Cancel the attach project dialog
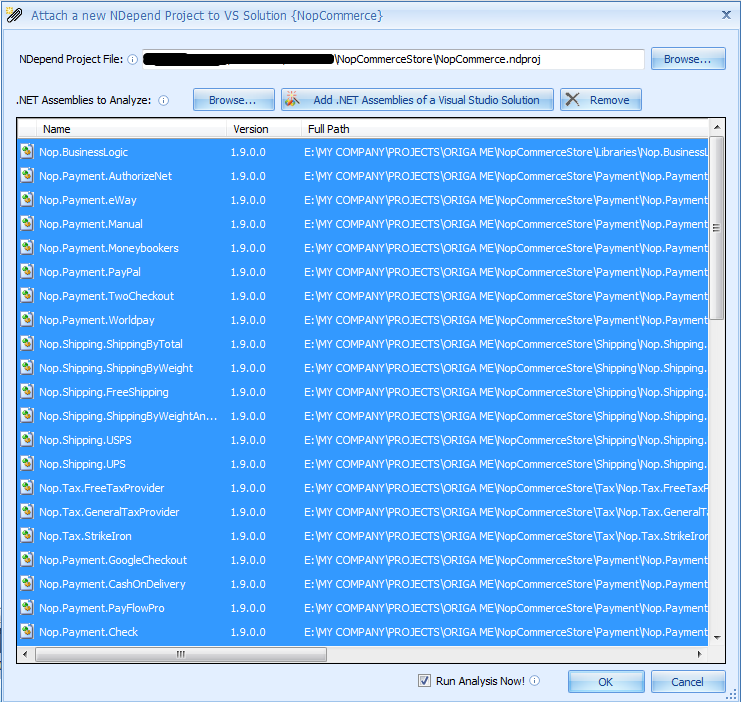The image size is (741, 702). click(x=688, y=682)
